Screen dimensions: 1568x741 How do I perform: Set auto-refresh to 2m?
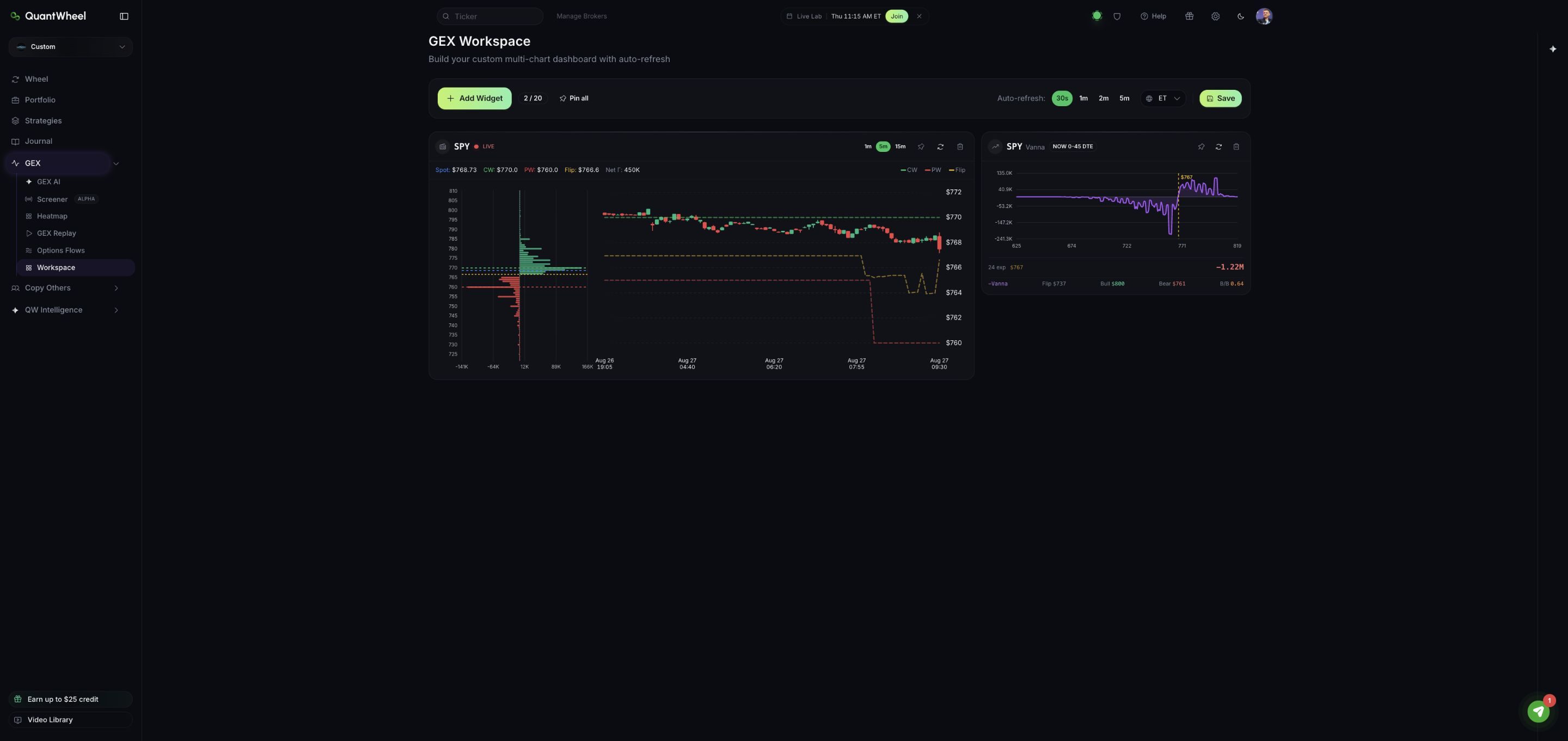1104,98
